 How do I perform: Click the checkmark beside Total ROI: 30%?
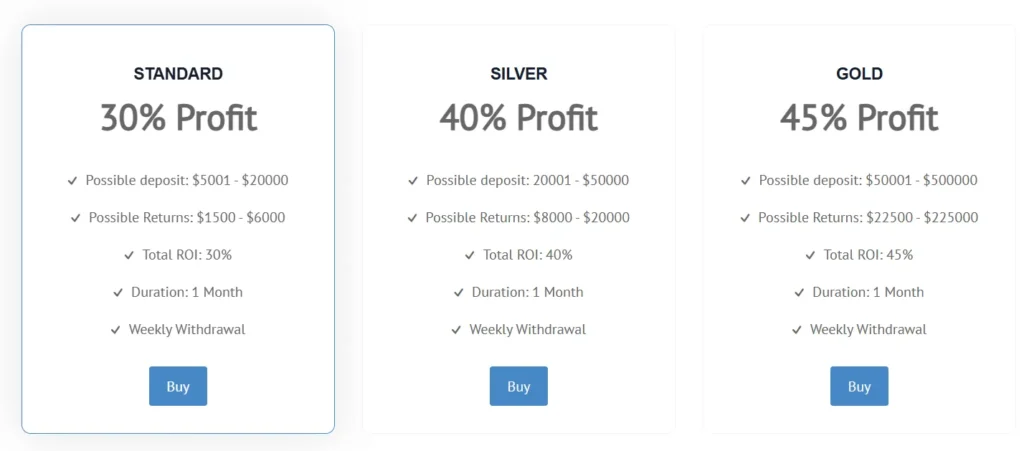click(x=129, y=255)
